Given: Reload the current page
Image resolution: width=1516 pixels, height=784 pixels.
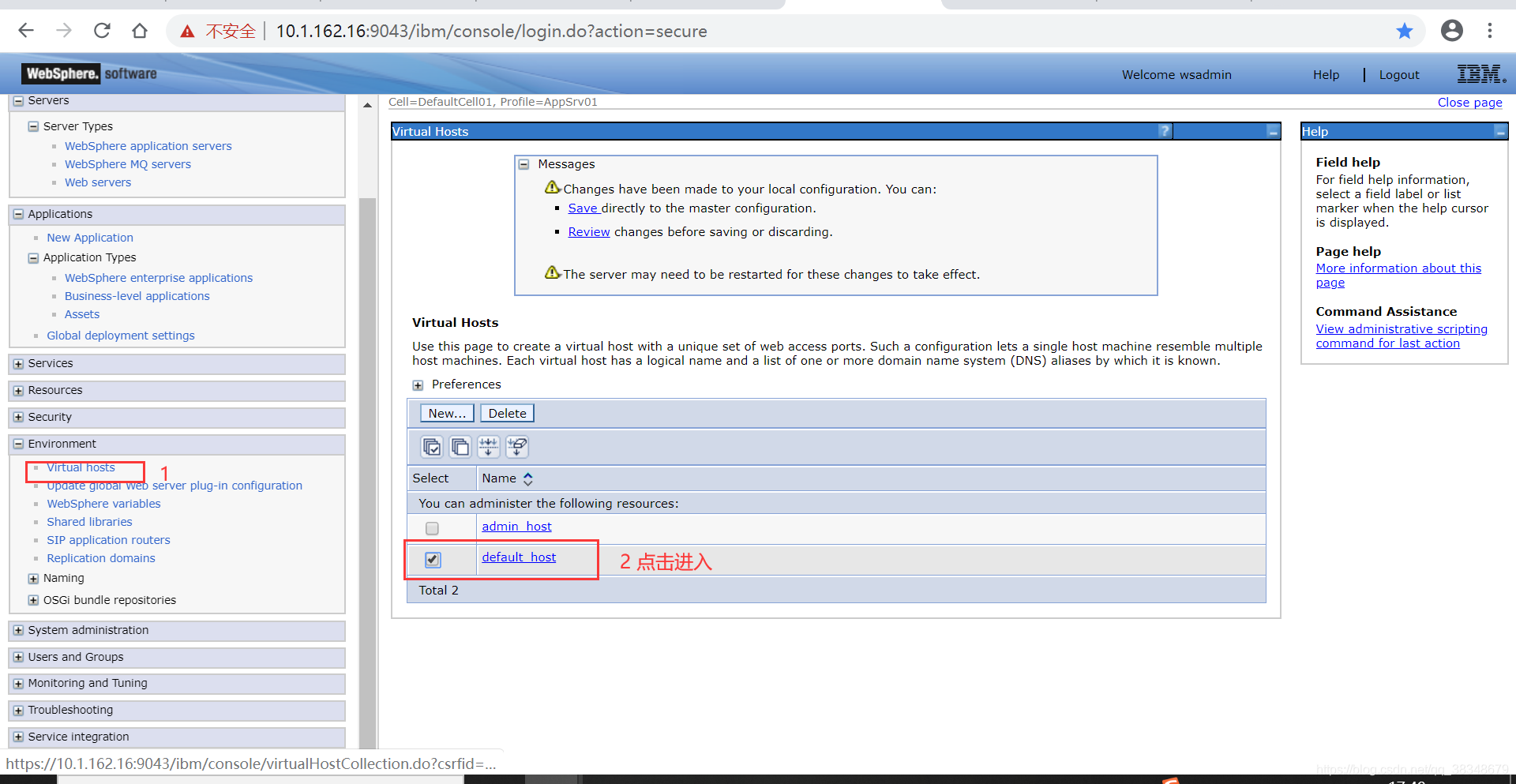Looking at the screenshot, I should [102, 31].
